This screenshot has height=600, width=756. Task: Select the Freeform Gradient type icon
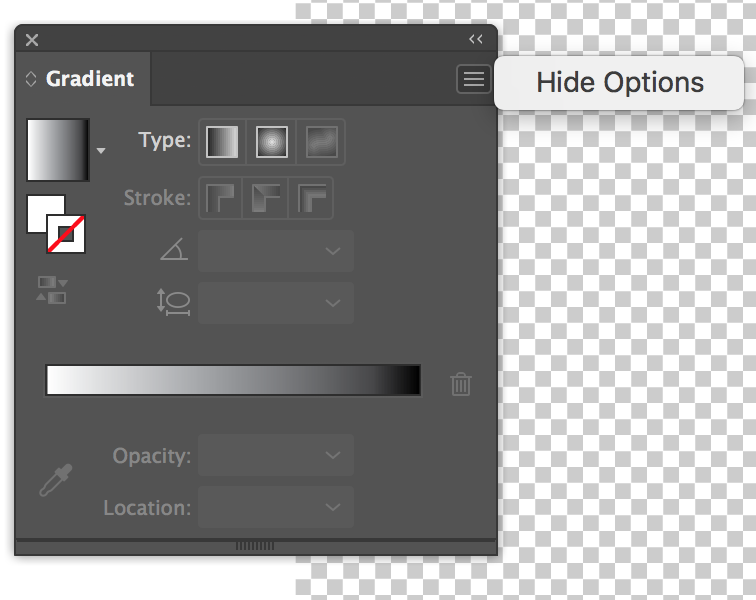point(321,142)
